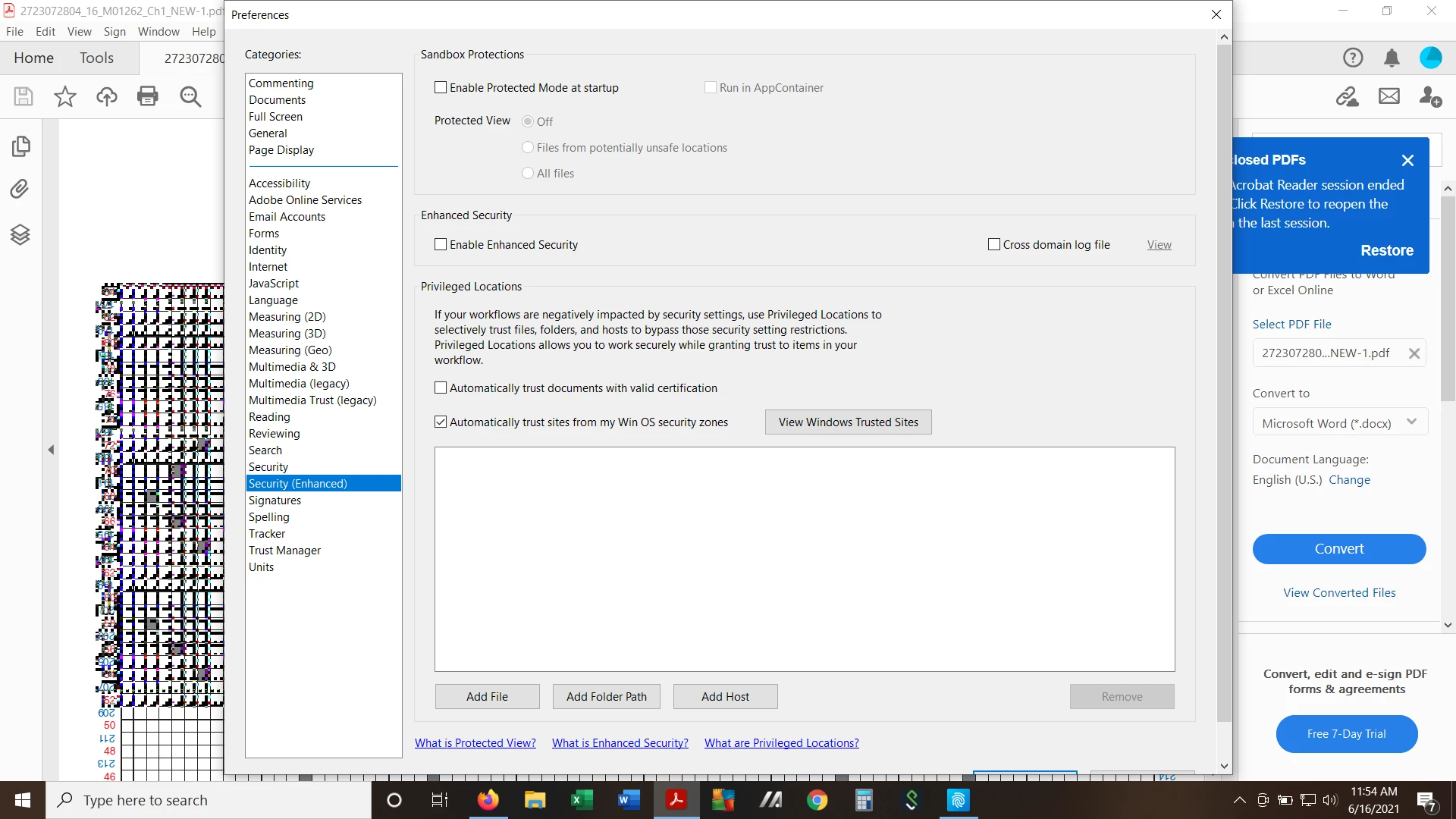The width and height of the screenshot is (1456, 819).
Task: Click the Save file icon
Action: (24, 96)
